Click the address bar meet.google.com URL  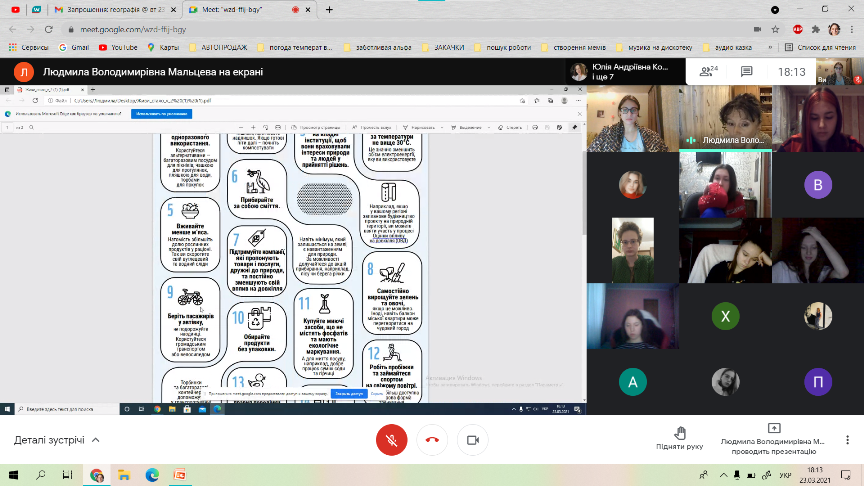pyautogui.click(x=133, y=29)
